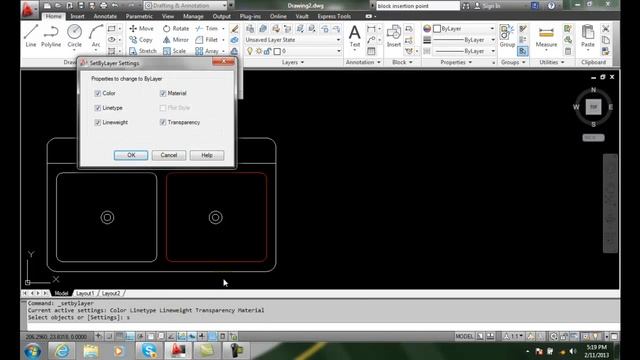This screenshot has width=640, height=360.
Task: Click the navigation bar on right edge
Action: [610, 203]
